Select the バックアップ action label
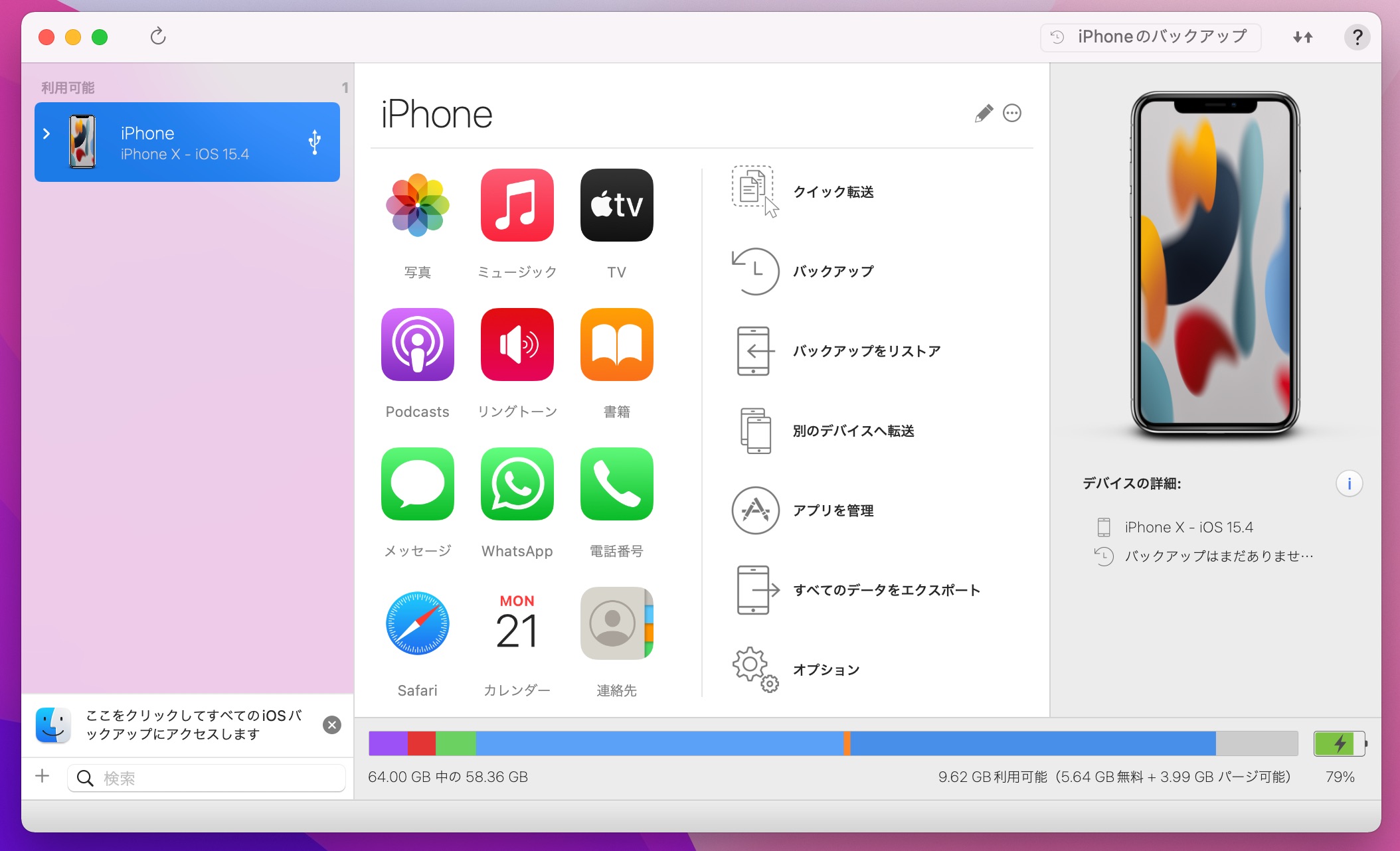 [x=833, y=271]
